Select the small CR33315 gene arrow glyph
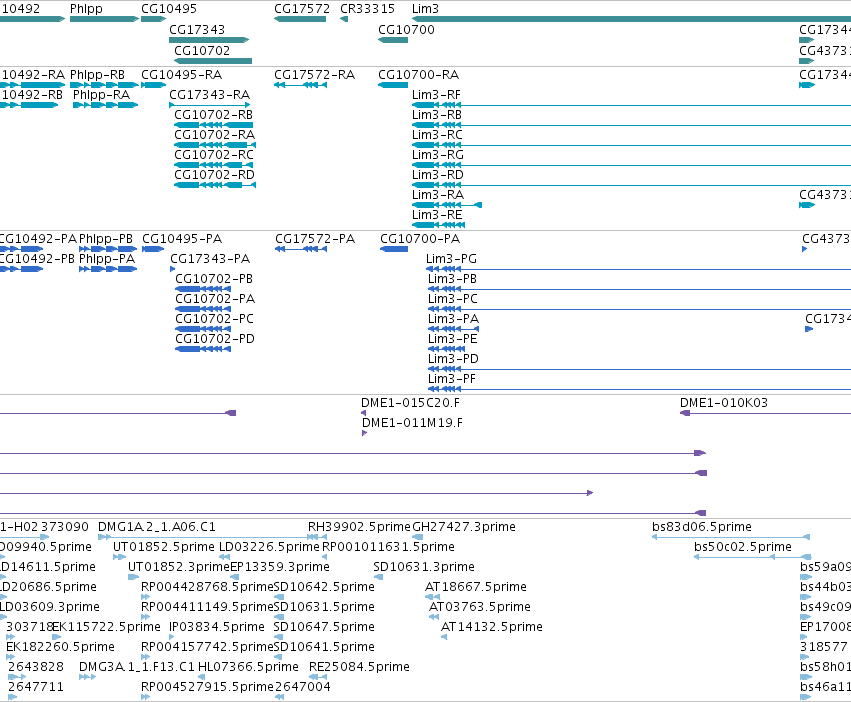The width and height of the screenshot is (851, 702). (x=344, y=20)
